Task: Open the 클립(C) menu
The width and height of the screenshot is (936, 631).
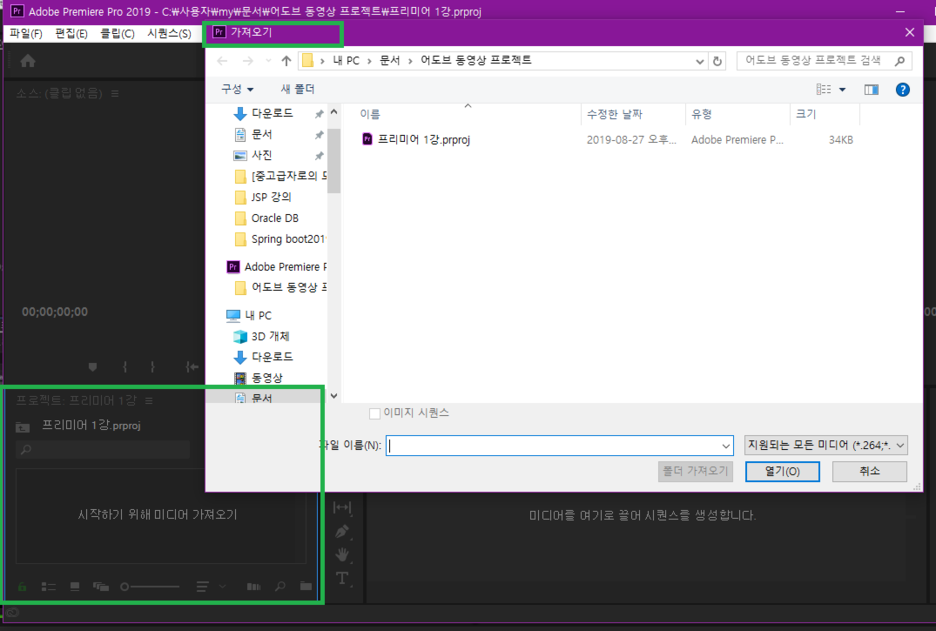Action: pos(117,33)
